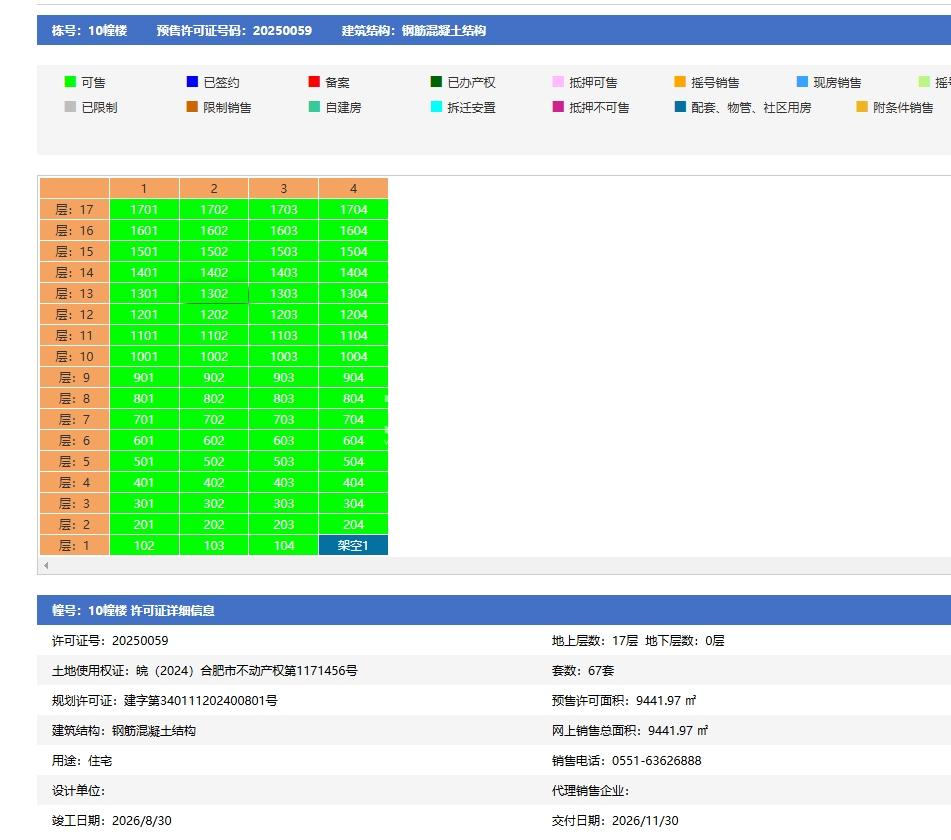The image size is (951, 840).
Task: Open unit 1404 details
Action: coord(354,272)
